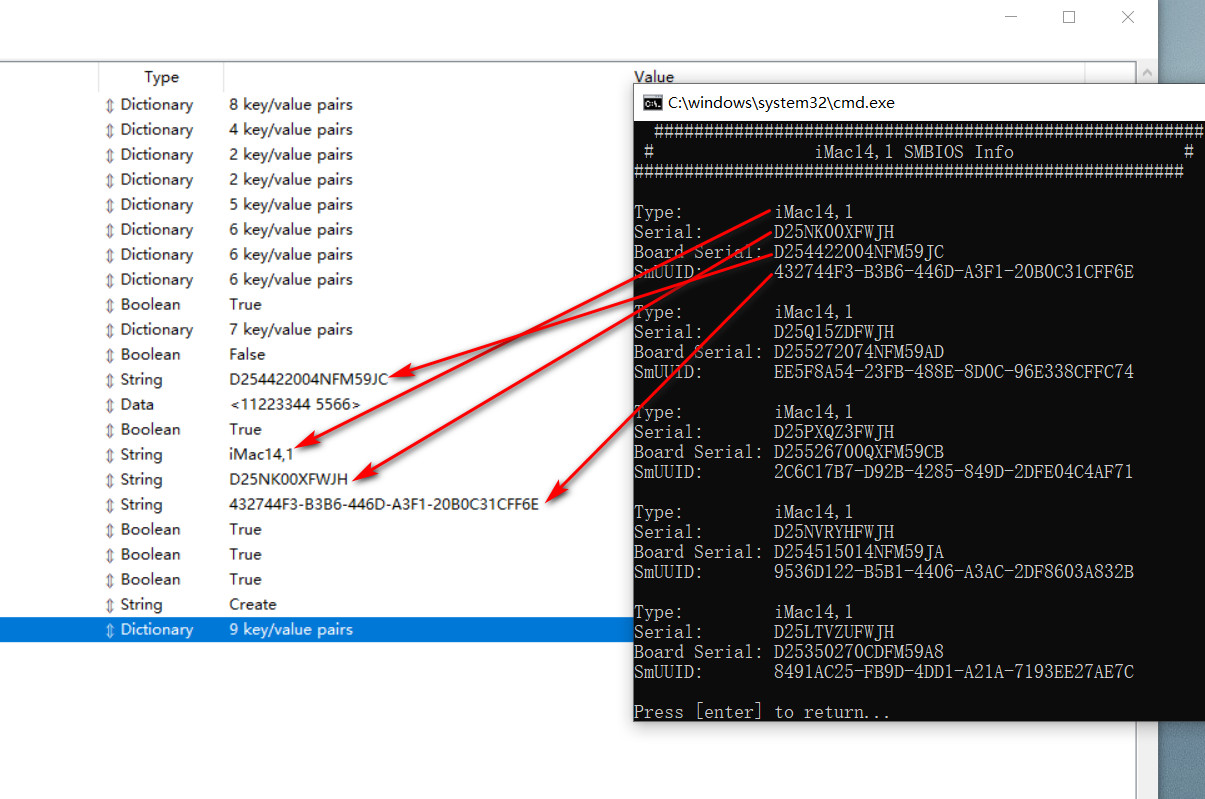This screenshot has height=799, width=1205.
Task: Select the '7 key/value pairs' value
Action: [291, 330]
